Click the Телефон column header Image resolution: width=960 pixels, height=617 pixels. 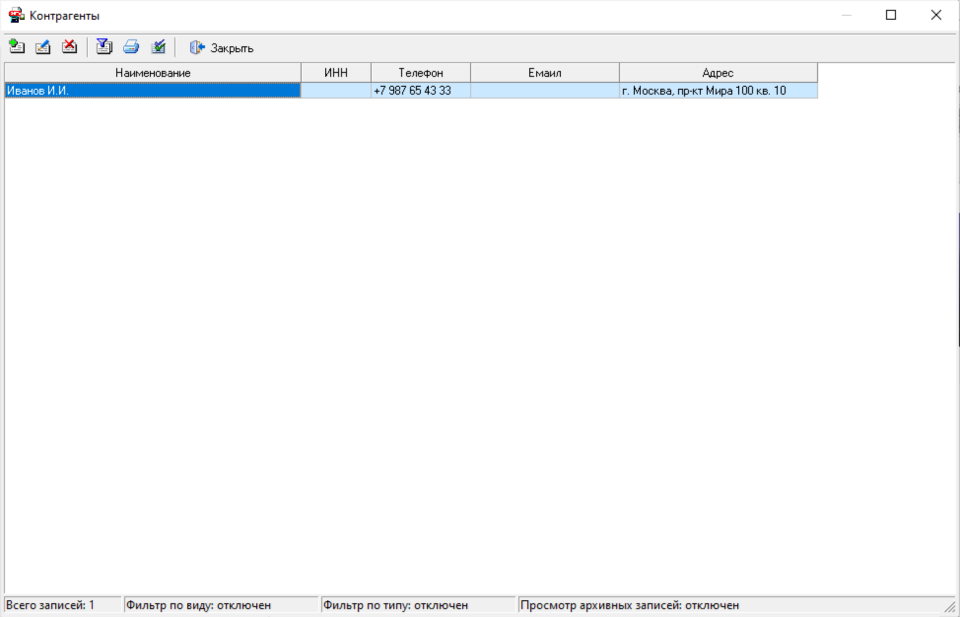(x=421, y=73)
